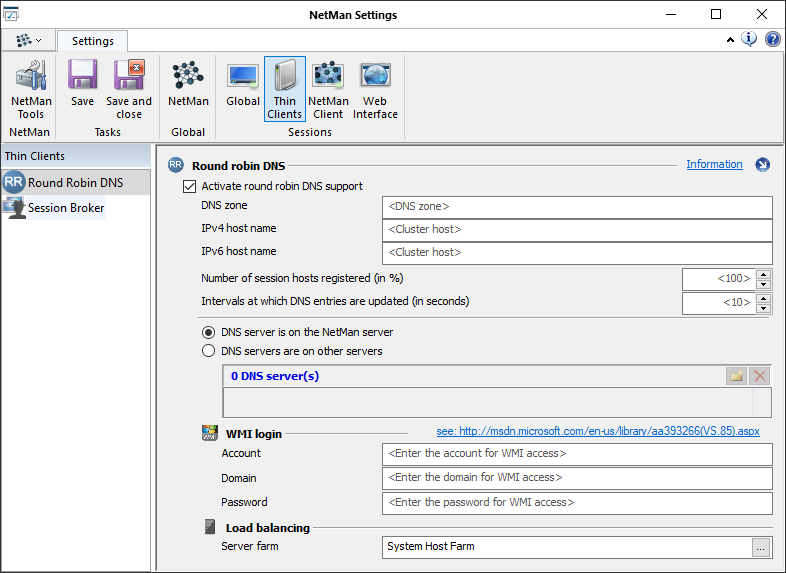This screenshot has width=786, height=573.
Task: Select the Thin Clients ribbon button
Action: (285, 89)
